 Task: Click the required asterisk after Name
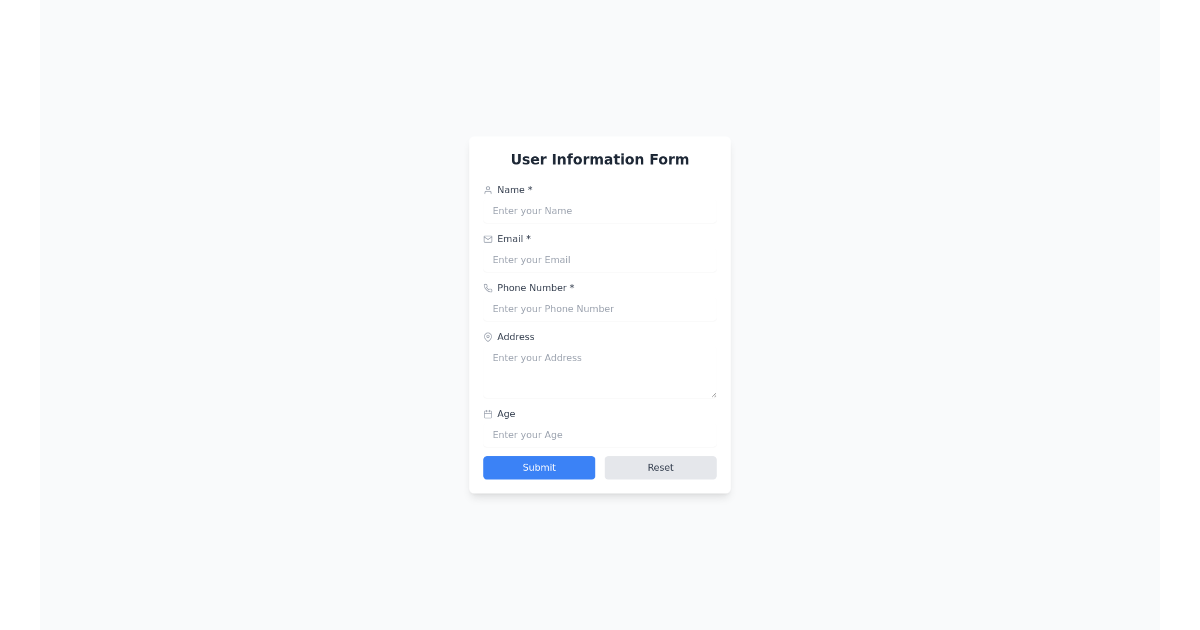[x=531, y=189]
